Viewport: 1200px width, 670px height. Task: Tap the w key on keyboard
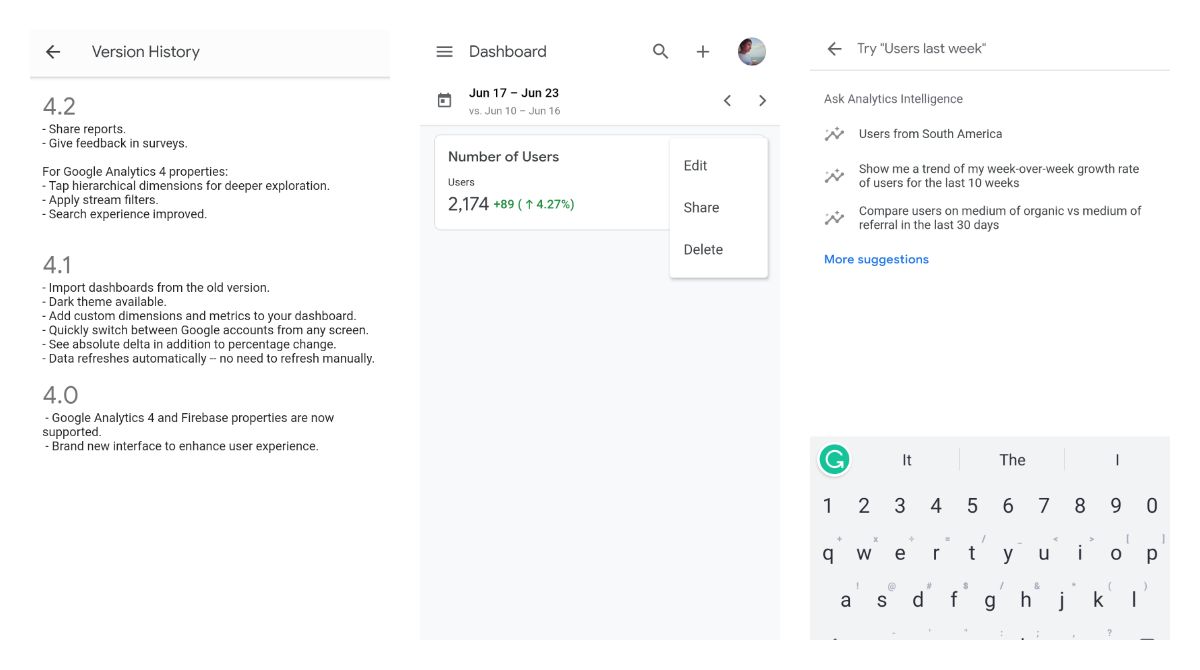(x=864, y=553)
